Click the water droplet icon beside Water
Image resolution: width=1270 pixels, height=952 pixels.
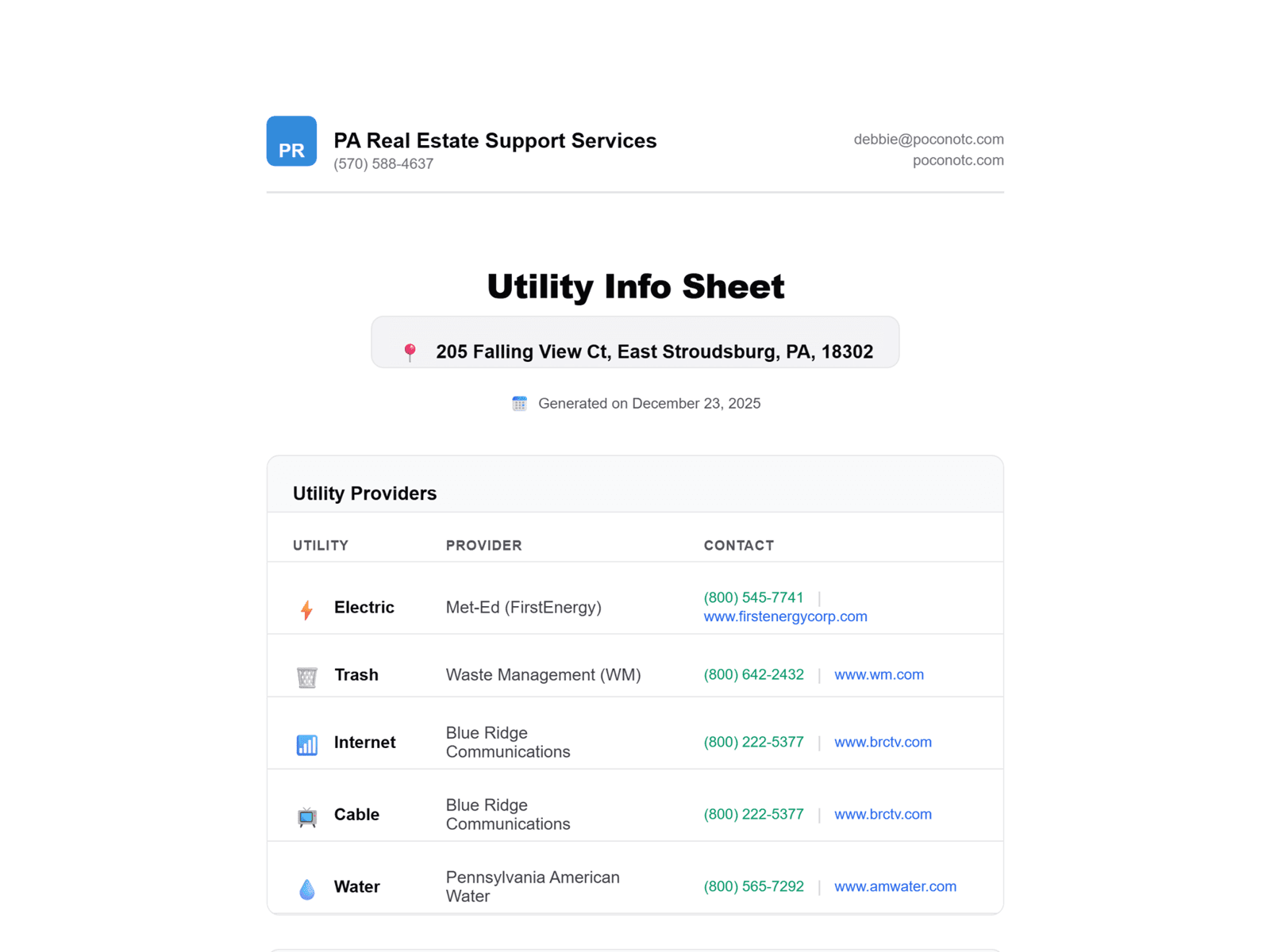(x=306, y=887)
